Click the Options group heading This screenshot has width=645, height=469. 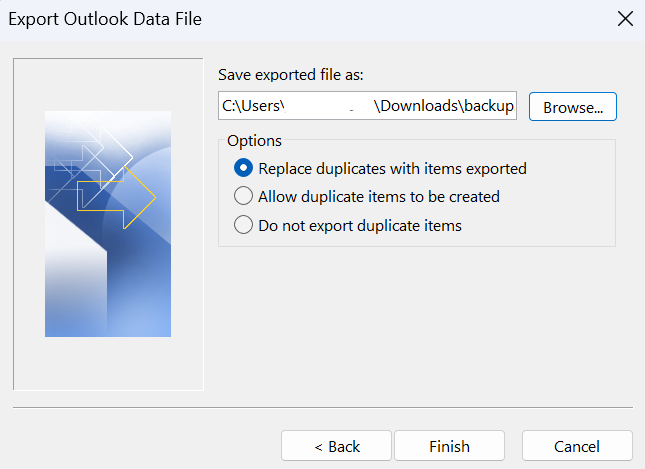pos(254,140)
